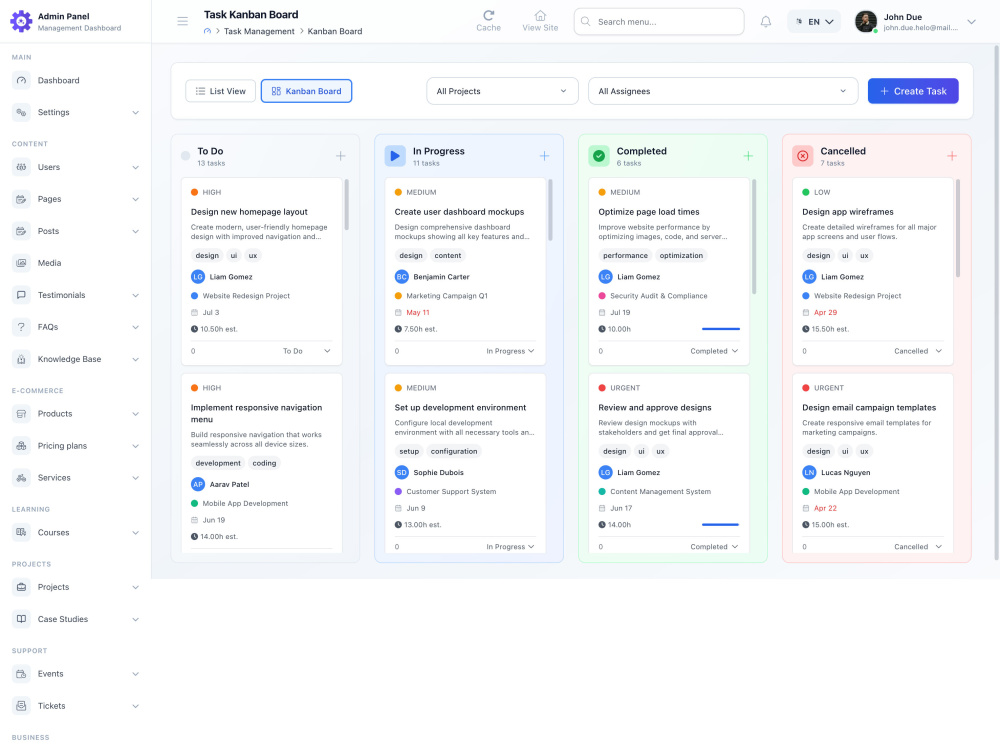
Task: Click the Cancelled column scrollbar
Action: pos(957,228)
